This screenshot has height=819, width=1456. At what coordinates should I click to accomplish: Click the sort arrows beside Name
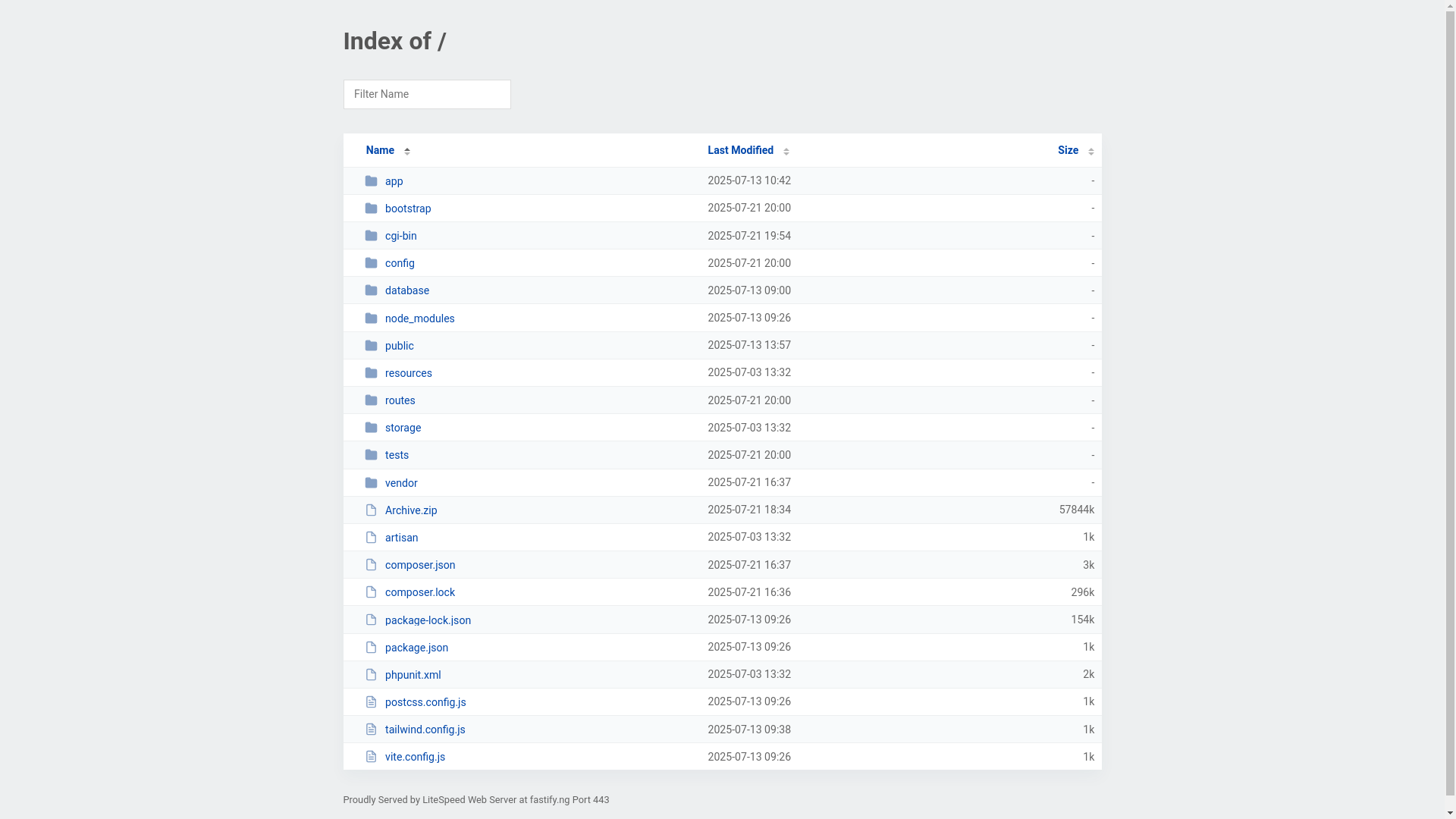pyautogui.click(x=407, y=151)
